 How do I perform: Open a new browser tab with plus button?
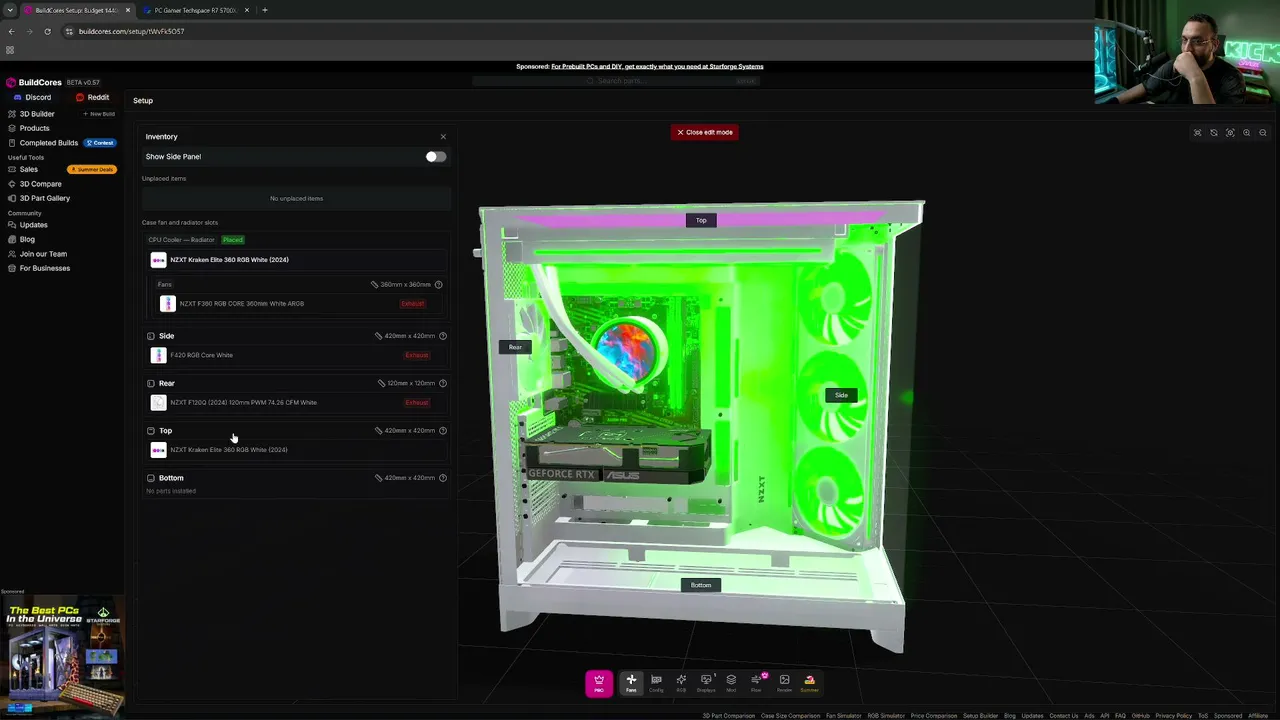coord(264,10)
